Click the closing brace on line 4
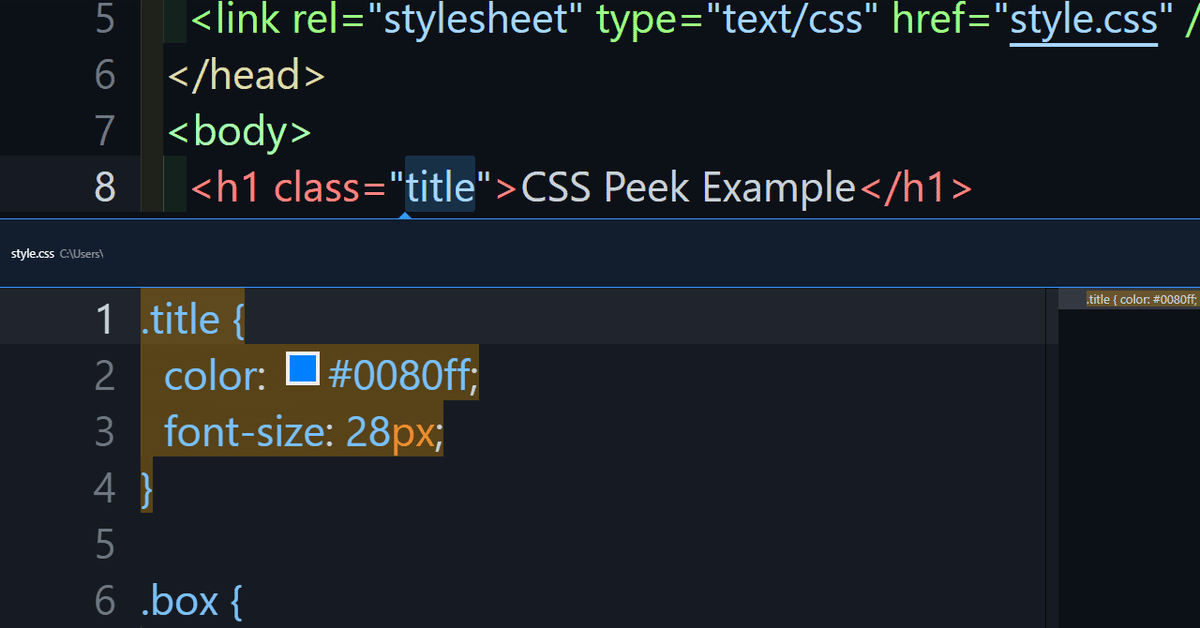Image resolution: width=1200 pixels, height=628 pixels. point(147,488)
